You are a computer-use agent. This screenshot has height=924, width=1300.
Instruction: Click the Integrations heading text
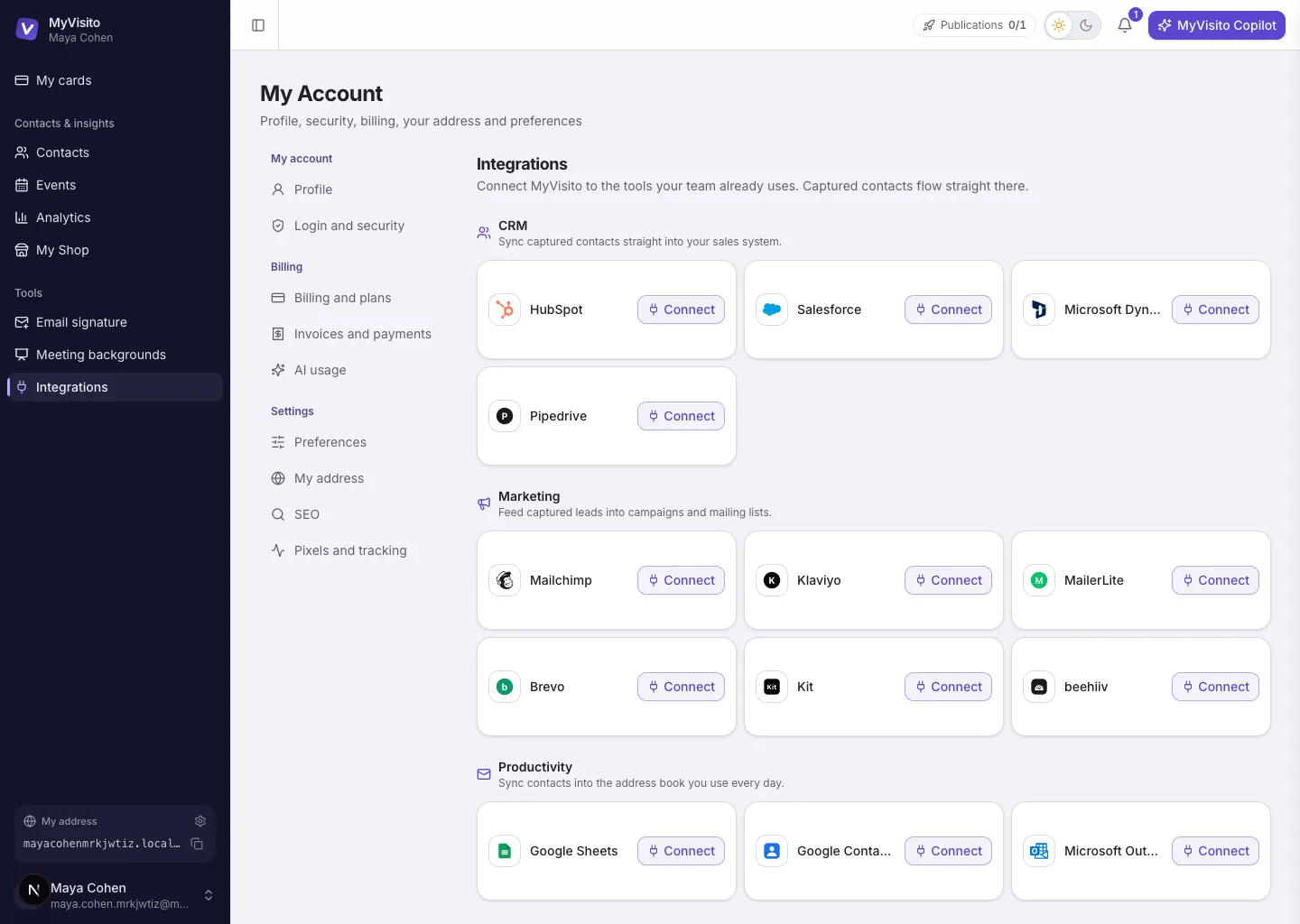(x=522, y=164)
